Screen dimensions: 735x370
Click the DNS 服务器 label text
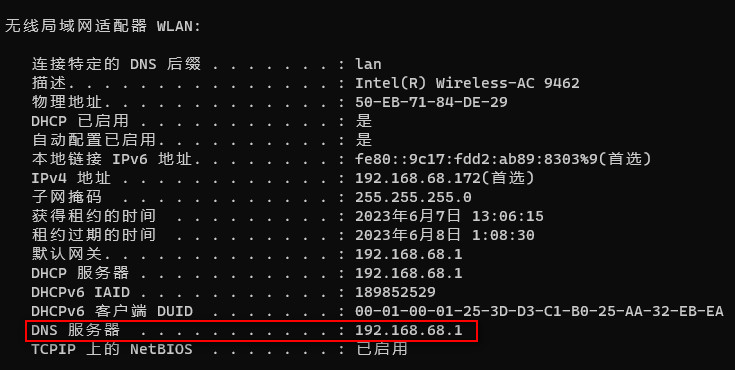click(75, 330)
